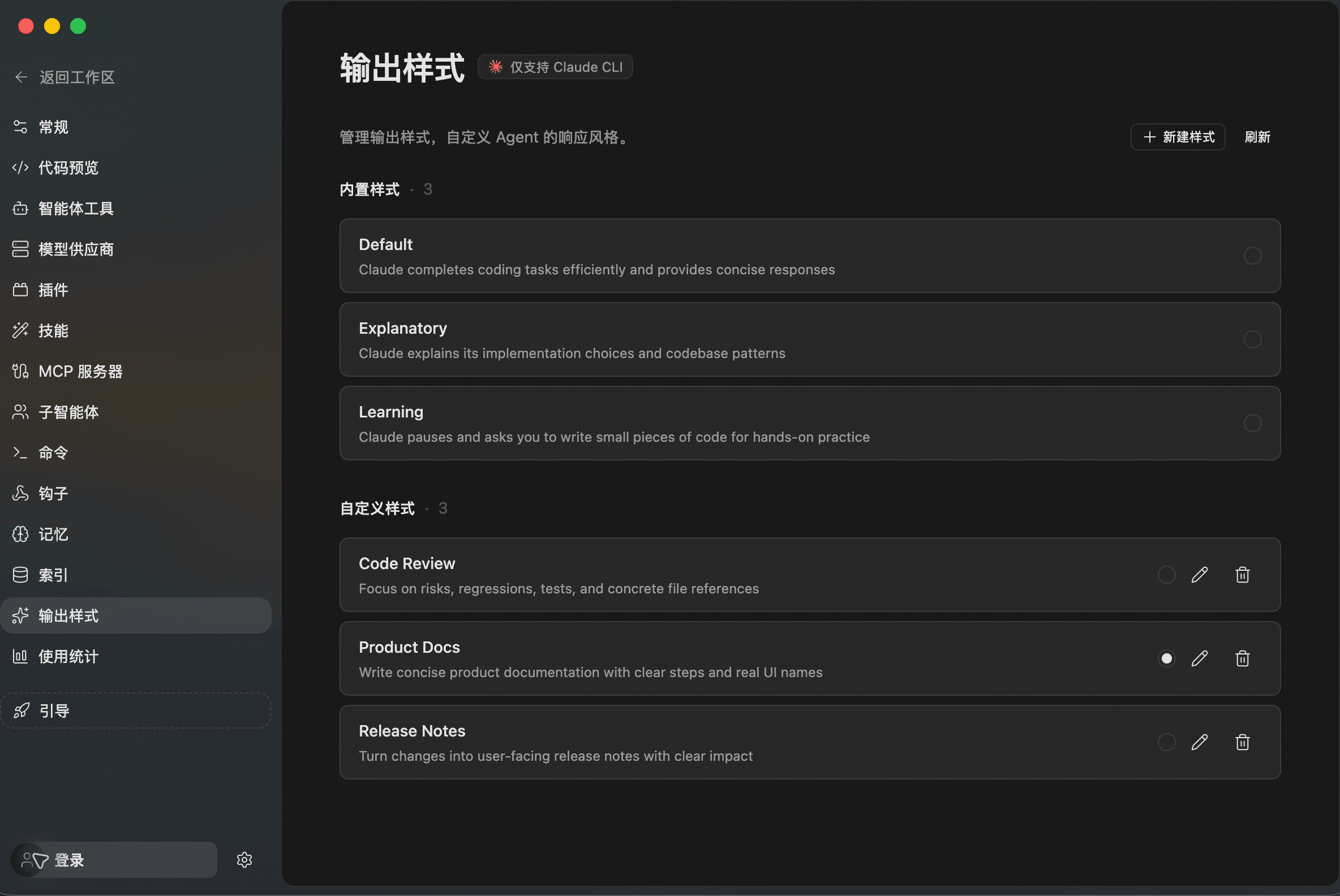Click the 模型供应商 server icon
This screenshot has width=1340, height=896.
click(20, 249)
